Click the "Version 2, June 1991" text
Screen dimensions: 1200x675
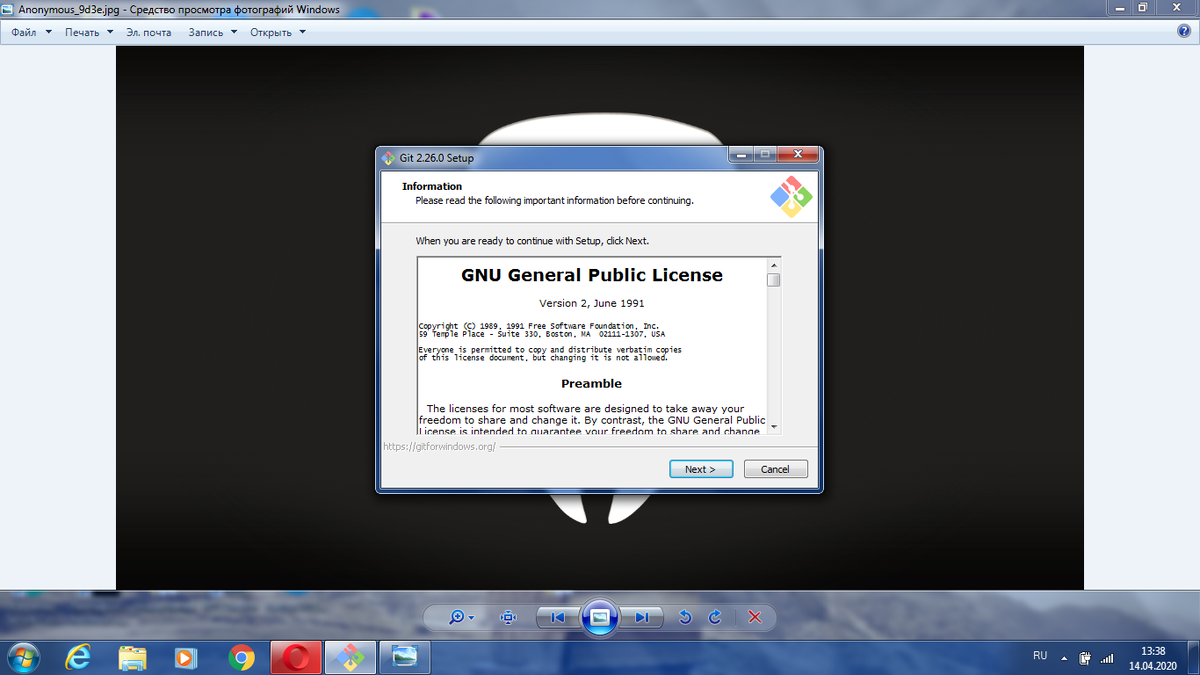(x=592, y=303)
